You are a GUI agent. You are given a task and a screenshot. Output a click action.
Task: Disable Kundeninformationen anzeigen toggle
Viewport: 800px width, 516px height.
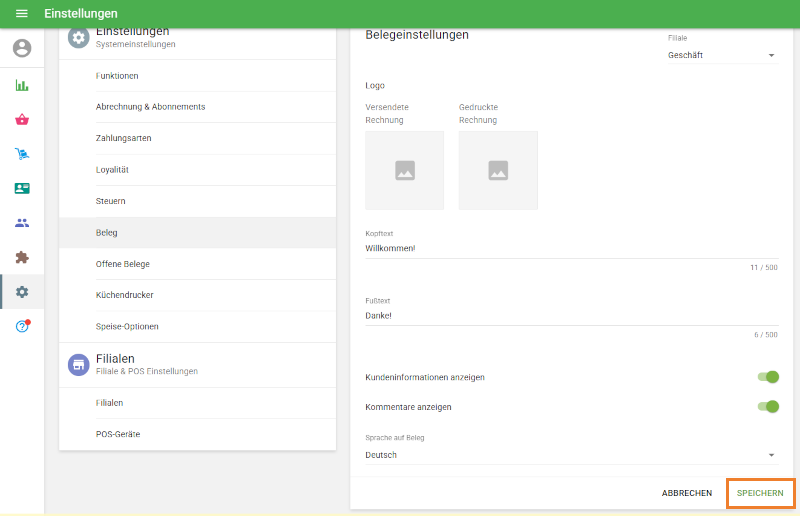tap(767, 377)
